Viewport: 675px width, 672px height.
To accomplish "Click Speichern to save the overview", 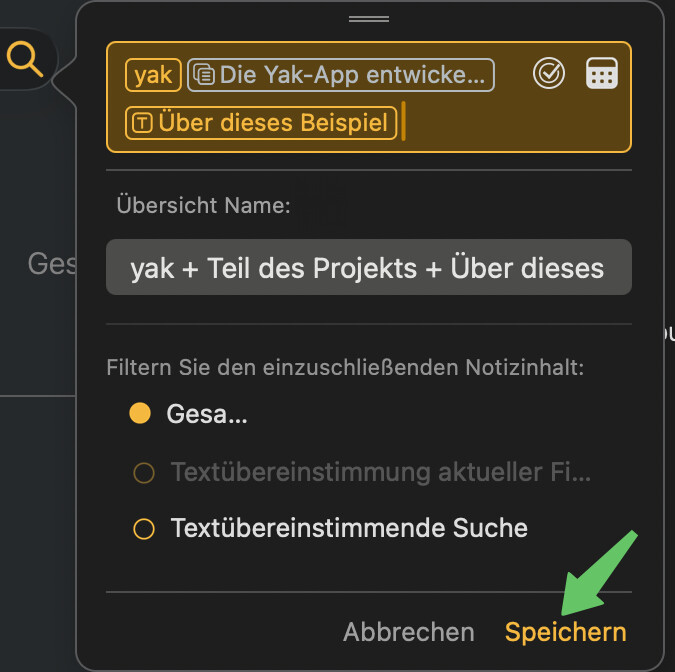I will pos(566,632).
